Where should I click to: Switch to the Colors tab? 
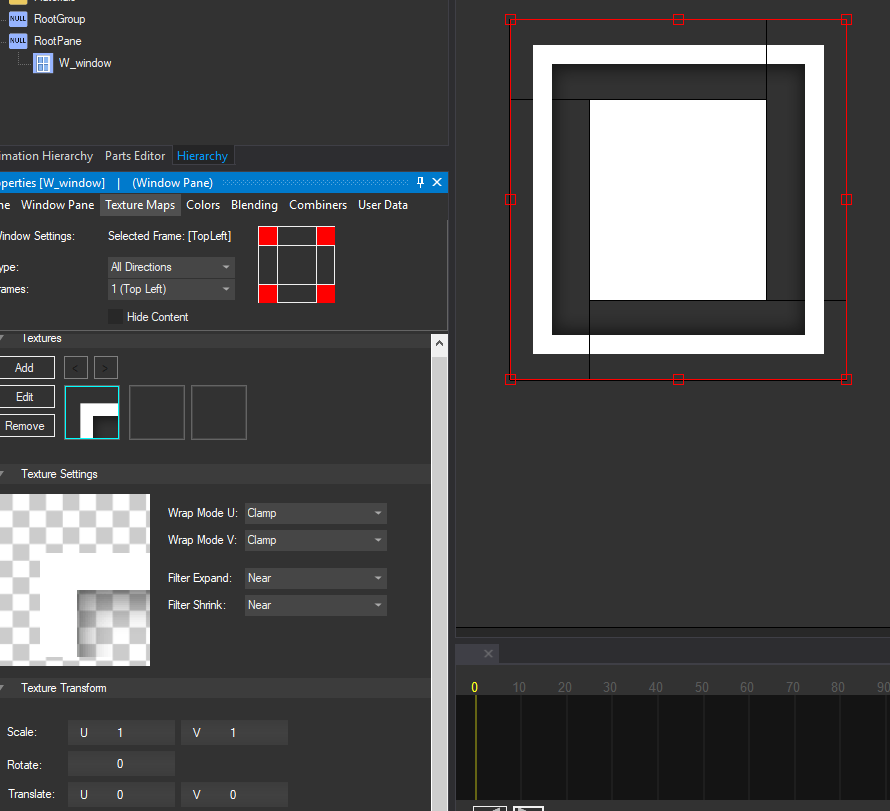tap(203, 205)
